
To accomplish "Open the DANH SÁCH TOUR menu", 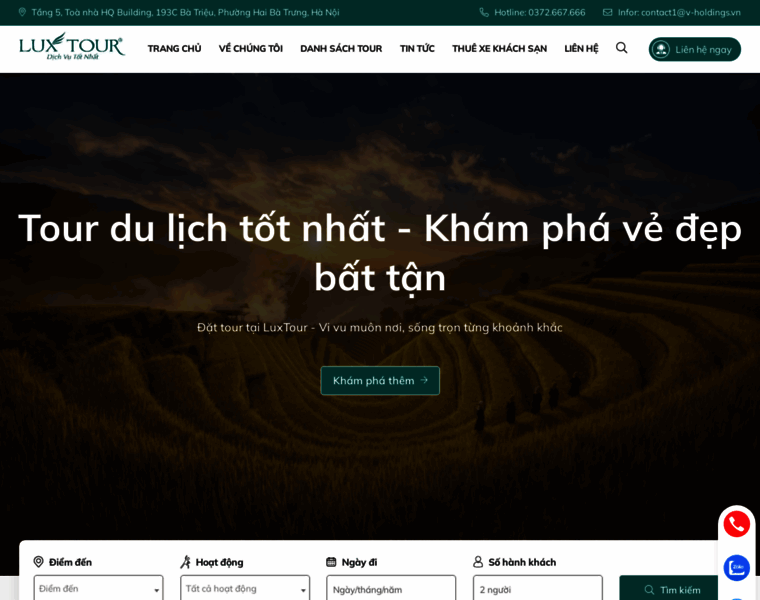I will point(341,48).
